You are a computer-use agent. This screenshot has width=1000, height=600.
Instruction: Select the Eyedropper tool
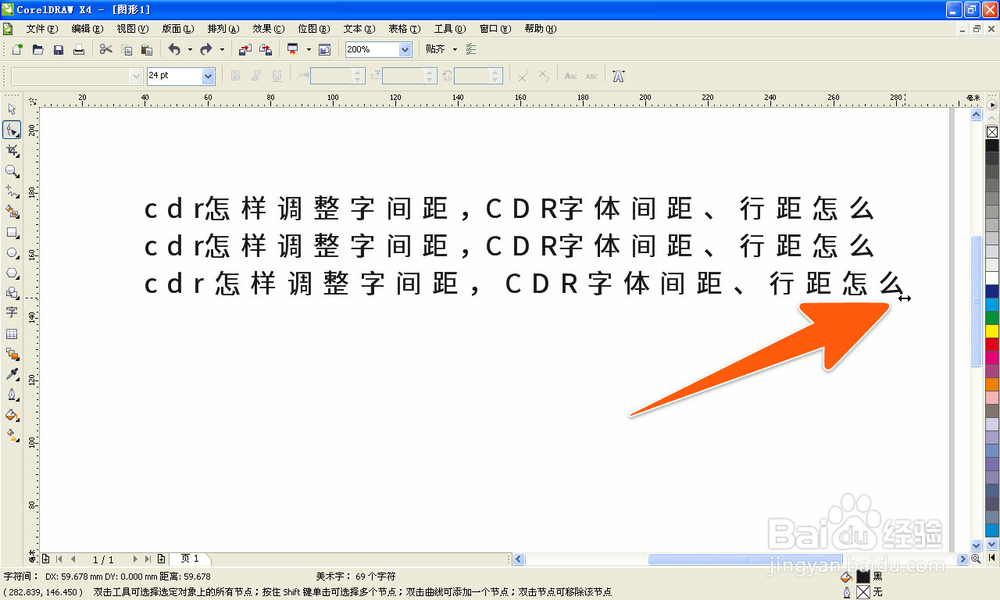11,374
